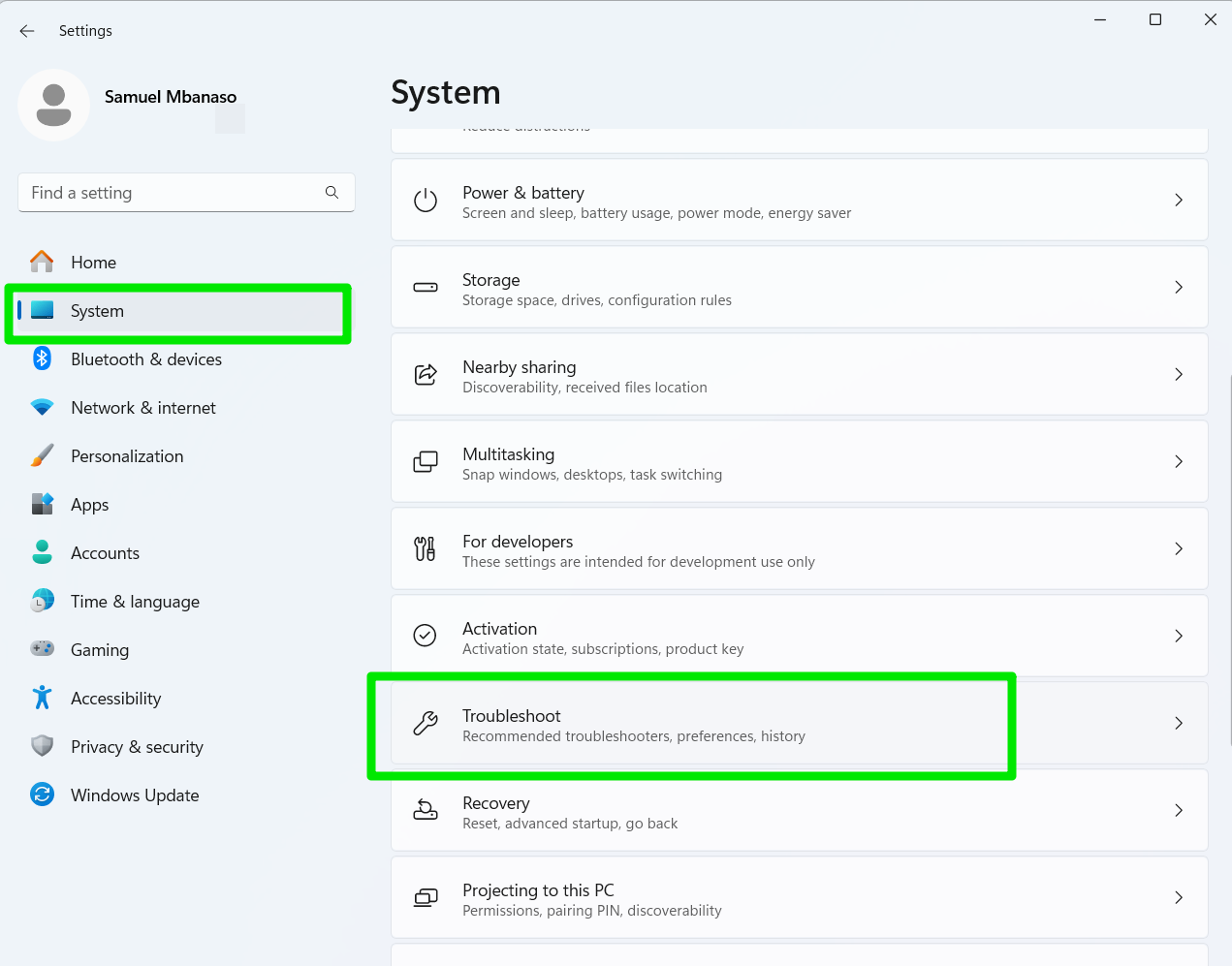The image size is (1232, 966).
Task: Click the Personalization paintbrush icon
Action: tap(42, 455)
